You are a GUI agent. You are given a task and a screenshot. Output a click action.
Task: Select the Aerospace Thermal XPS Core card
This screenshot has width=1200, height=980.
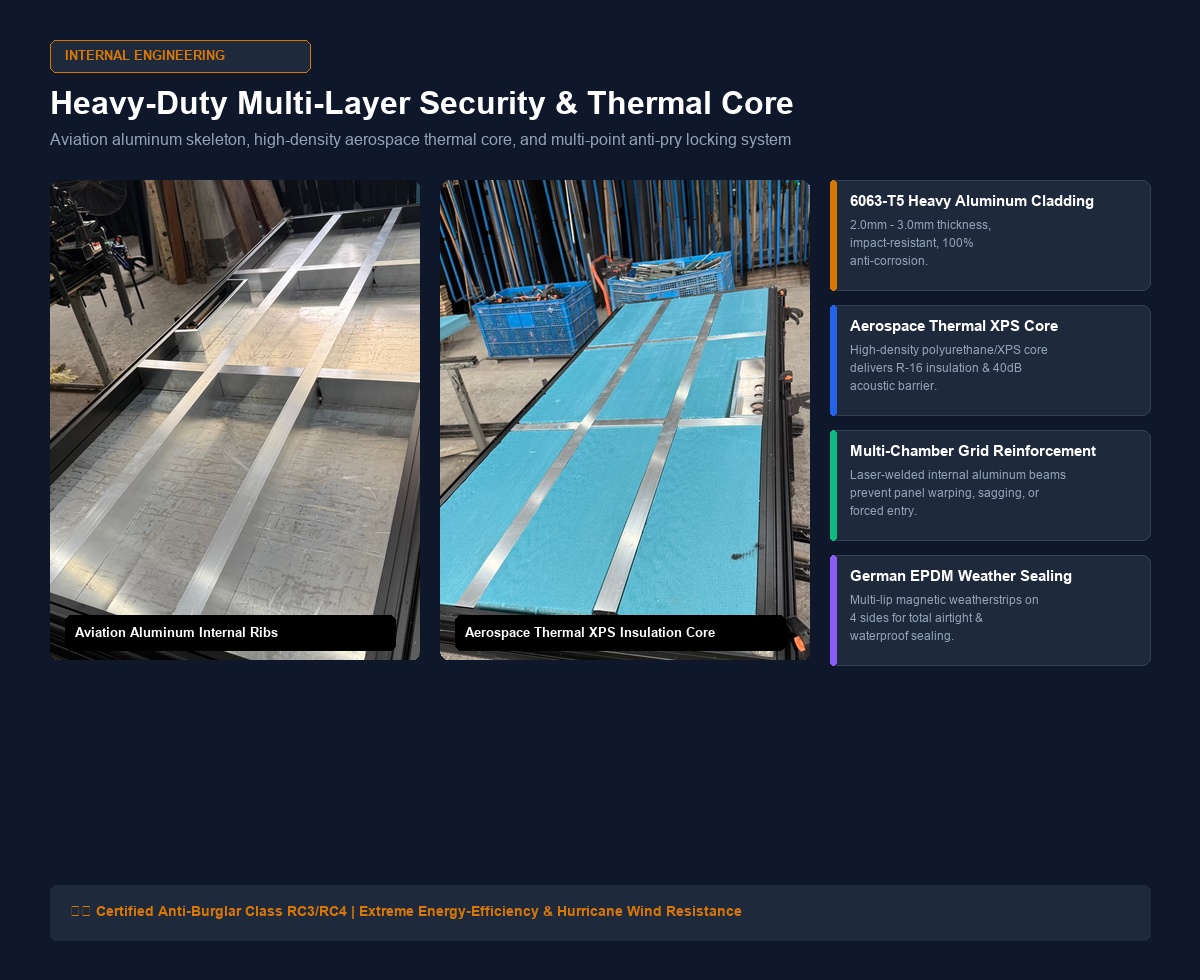pos(990,361)
